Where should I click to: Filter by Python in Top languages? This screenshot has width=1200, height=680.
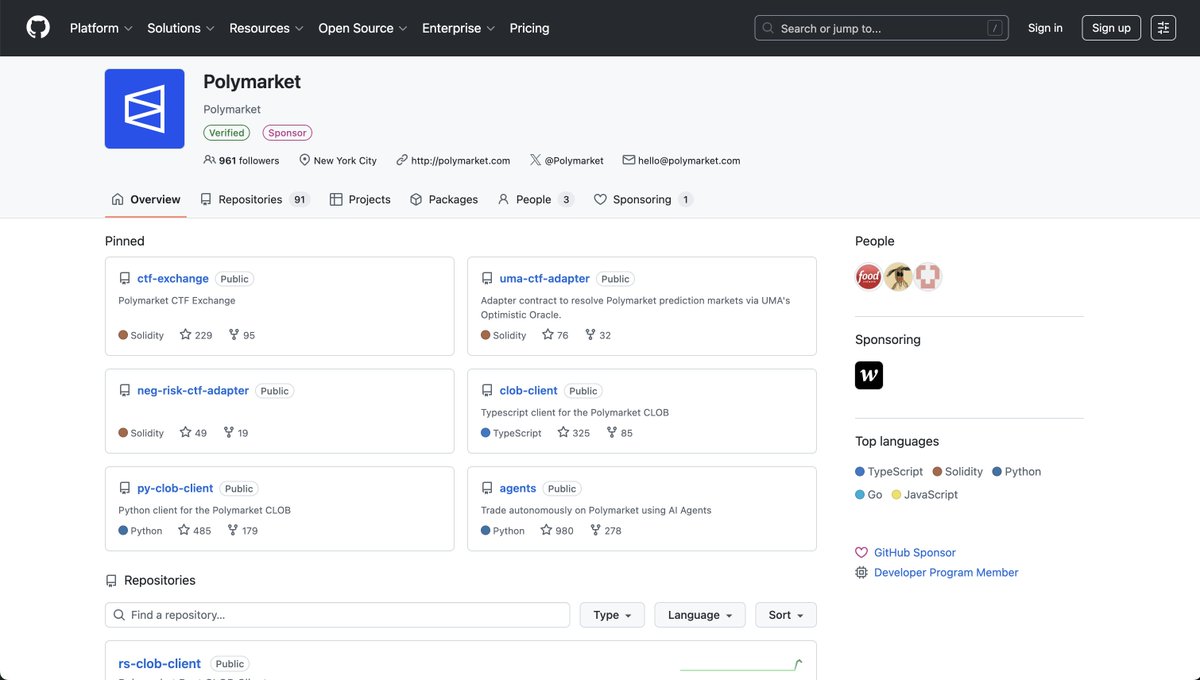(1017, 472)
